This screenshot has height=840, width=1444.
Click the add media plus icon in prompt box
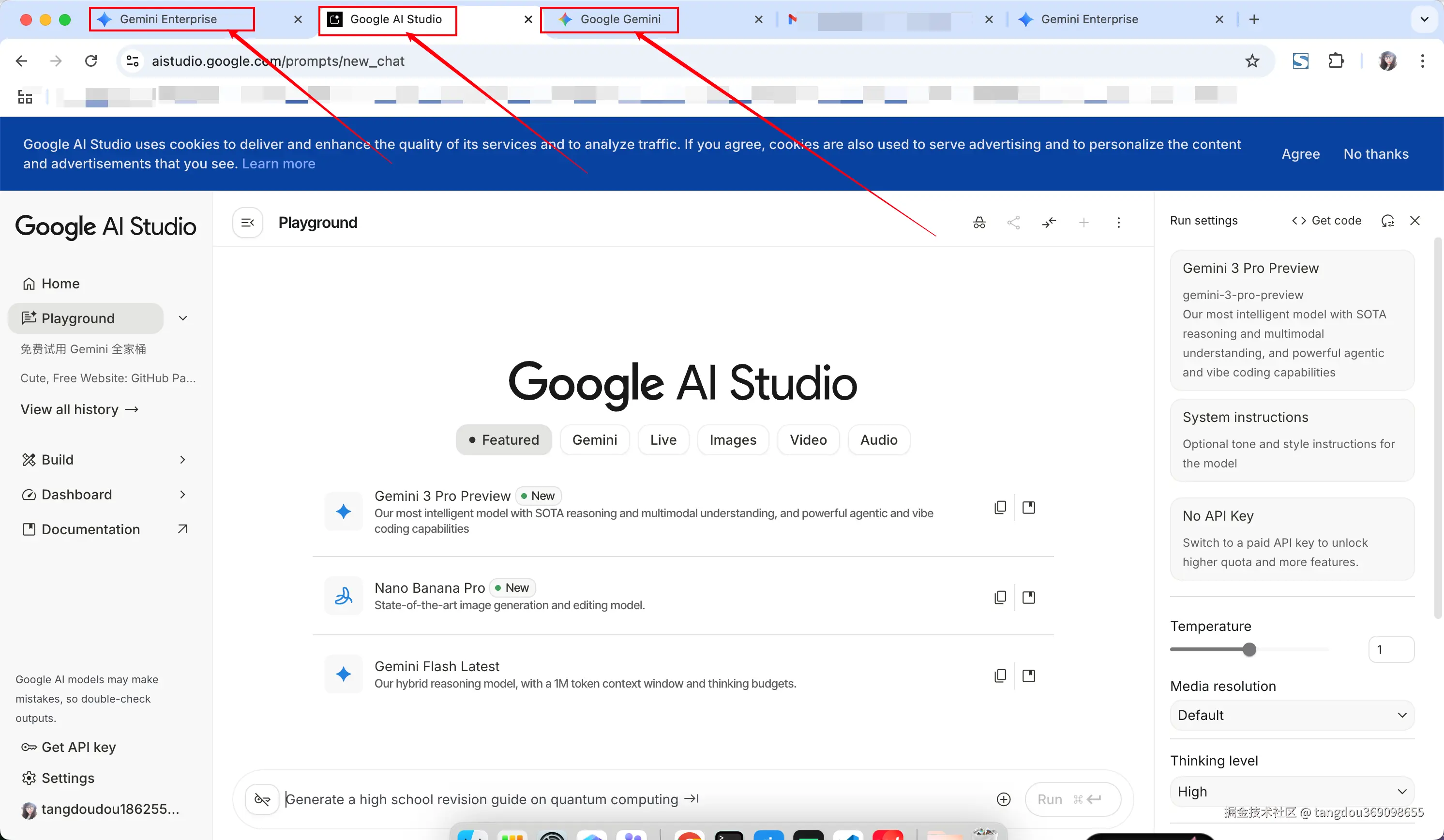pos(1003,799)
